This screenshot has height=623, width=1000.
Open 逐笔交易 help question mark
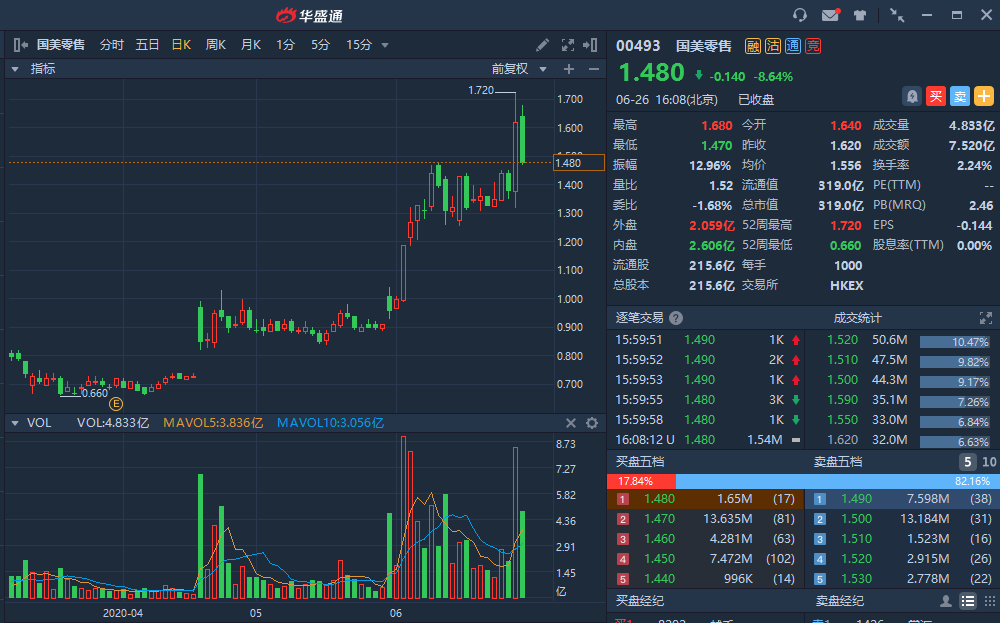[x=677, y=318]
